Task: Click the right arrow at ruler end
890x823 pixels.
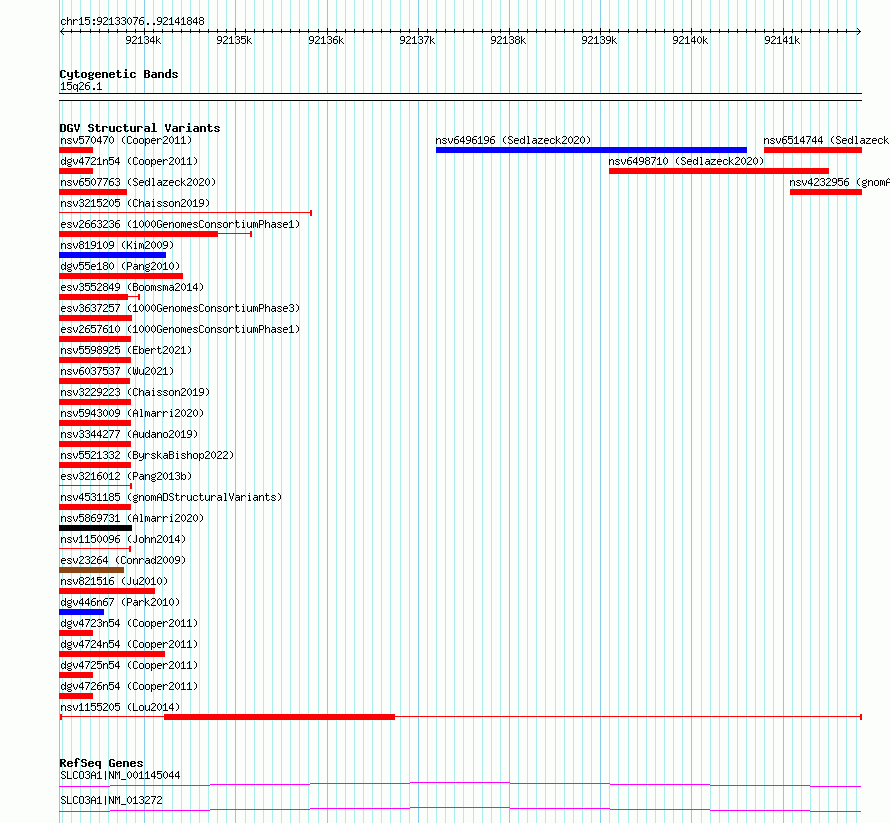Action: tap(859, 32)
